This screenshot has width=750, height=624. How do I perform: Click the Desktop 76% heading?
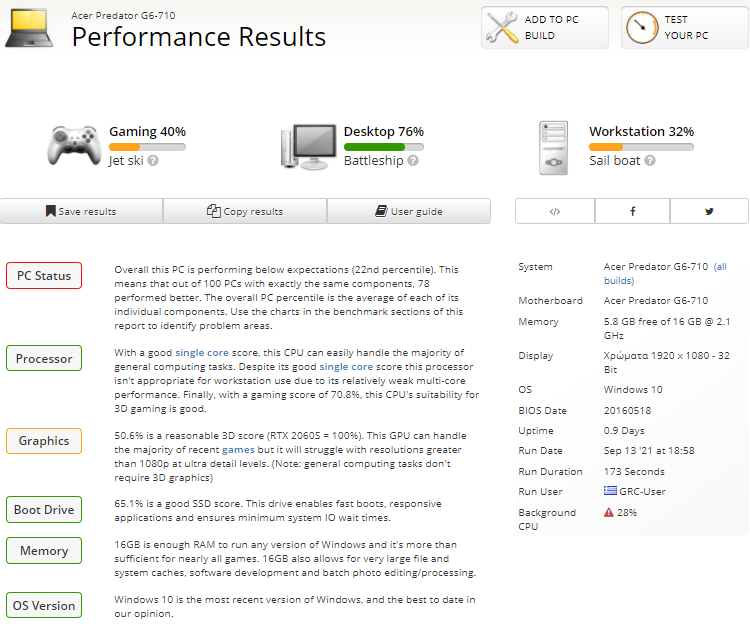(384, 131)
